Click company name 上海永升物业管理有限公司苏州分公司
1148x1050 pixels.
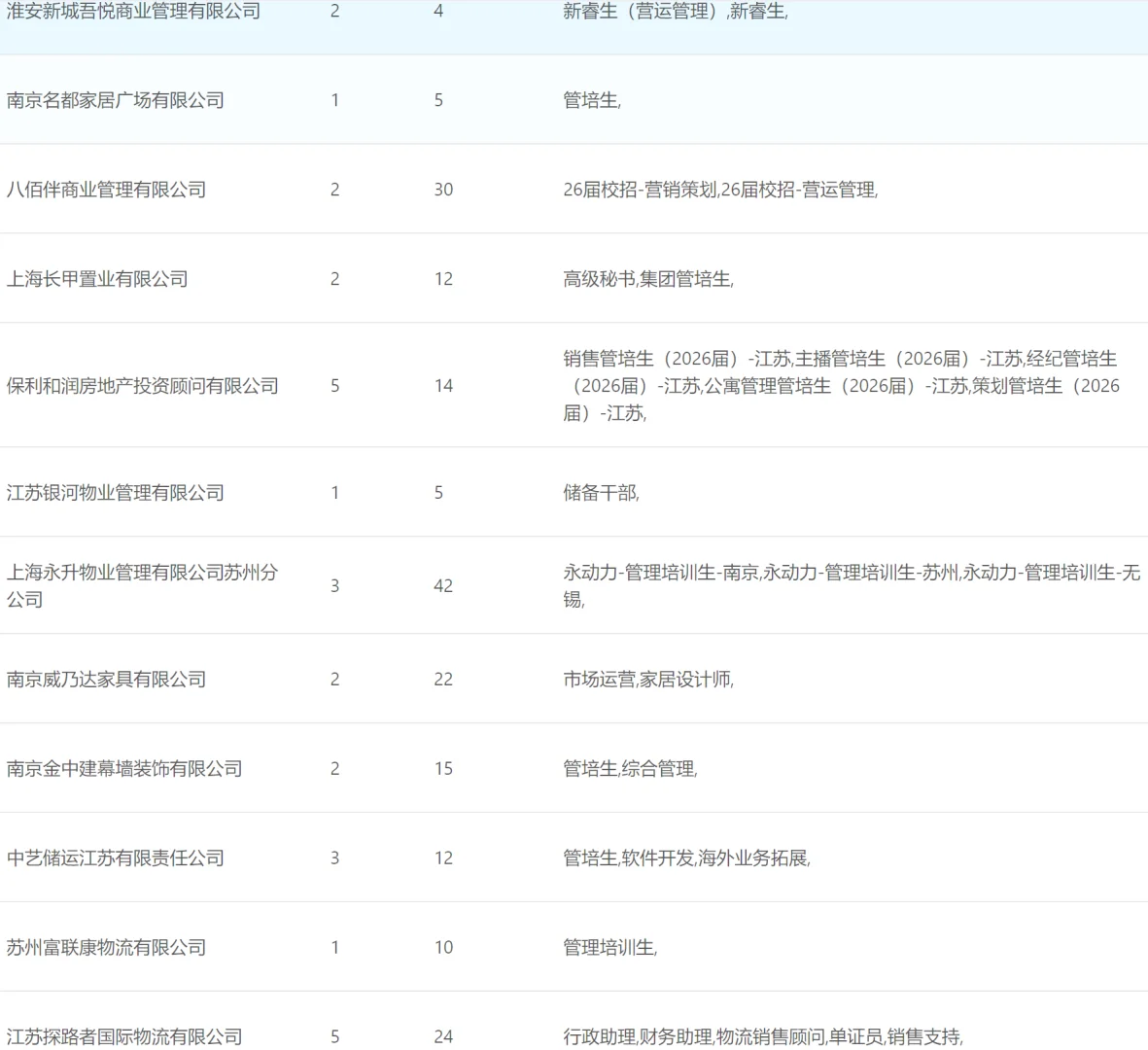(x=142, y=586)
